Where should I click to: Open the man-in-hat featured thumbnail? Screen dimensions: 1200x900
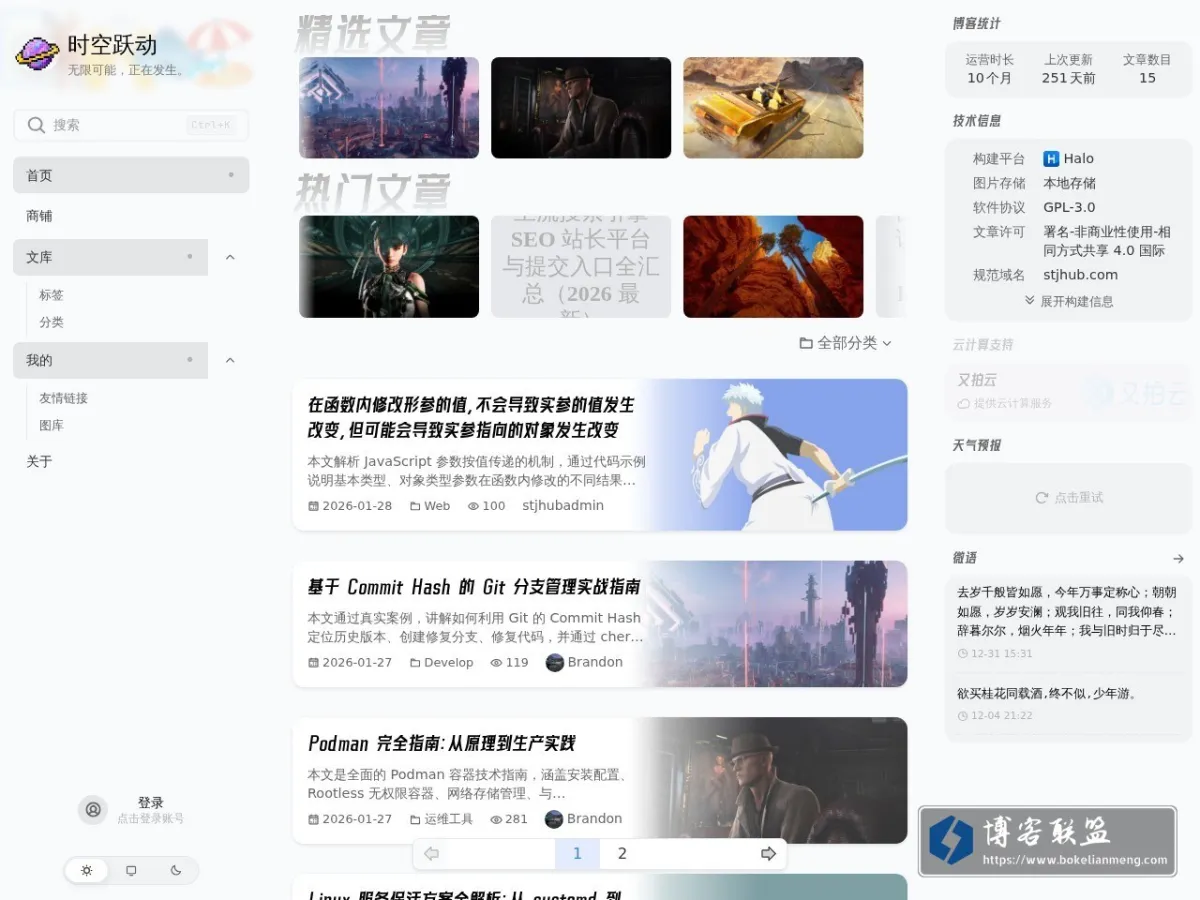(581, 108)
